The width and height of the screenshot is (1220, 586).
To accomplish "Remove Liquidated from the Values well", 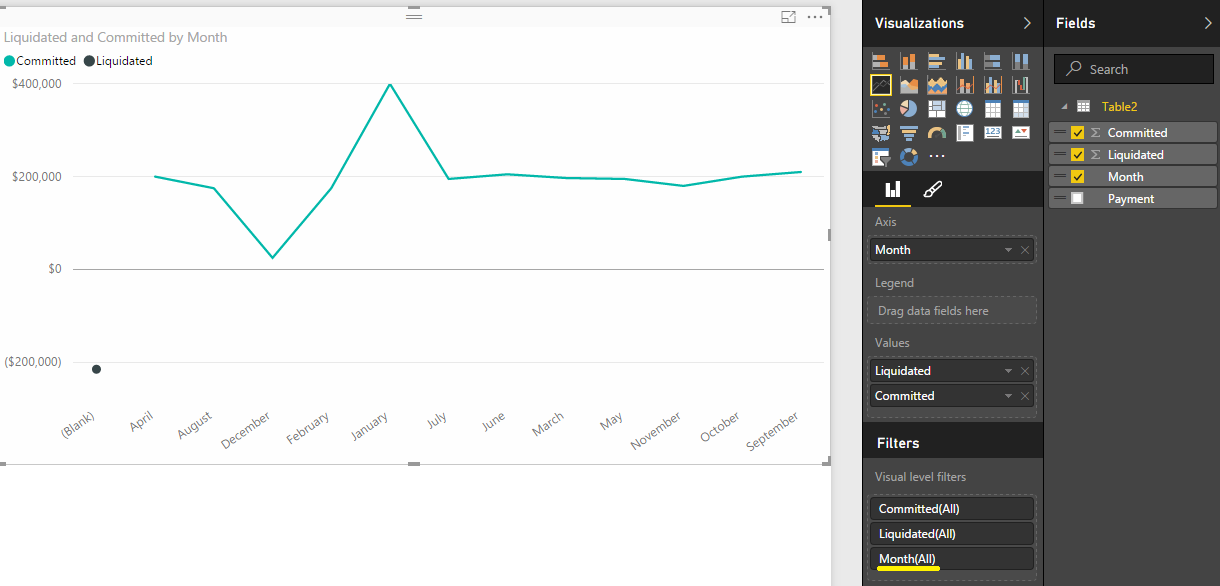I will 1025,371.
